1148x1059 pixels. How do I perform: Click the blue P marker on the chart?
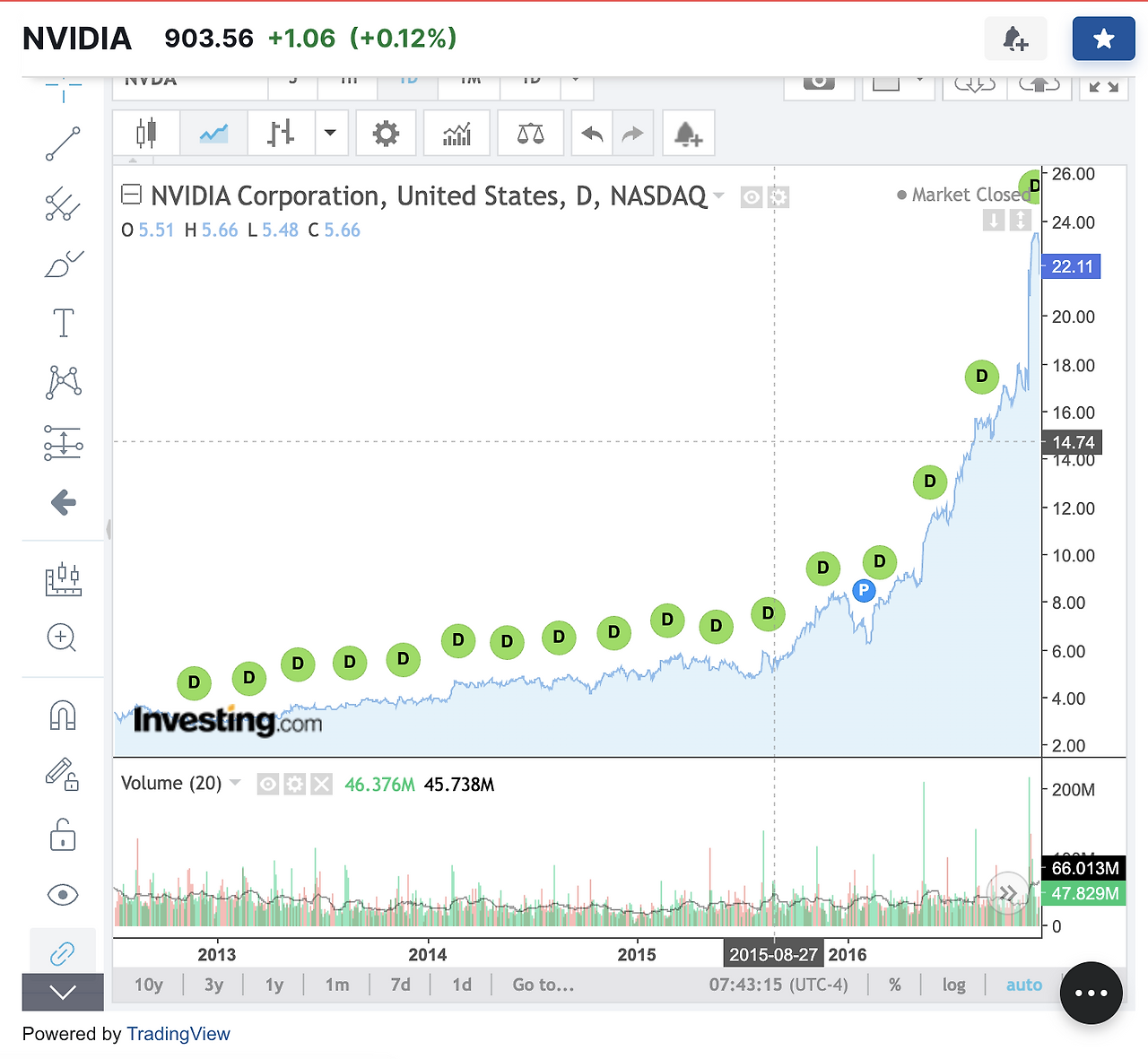tap(864, 590)
